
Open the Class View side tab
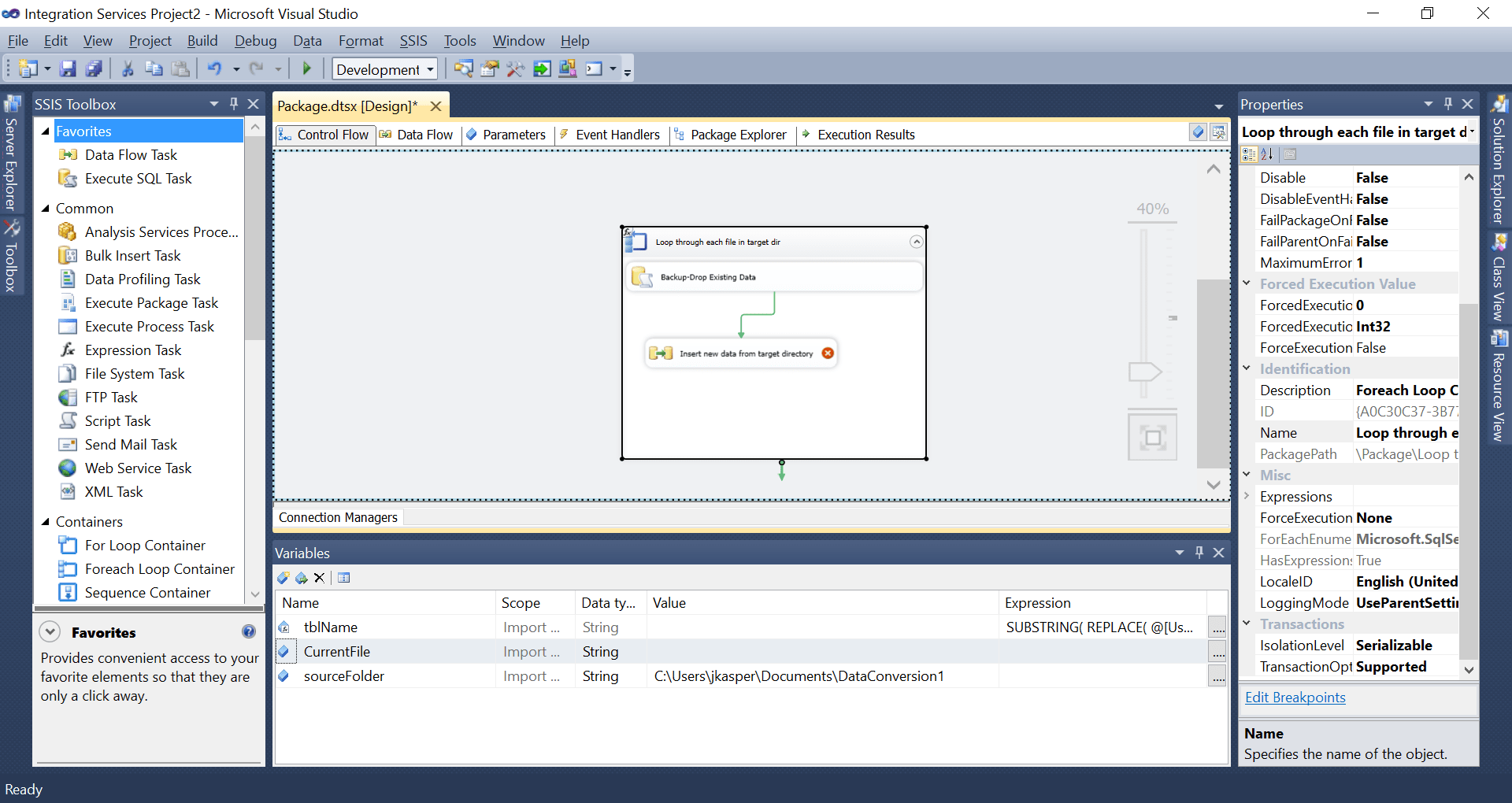point(1499,278)
